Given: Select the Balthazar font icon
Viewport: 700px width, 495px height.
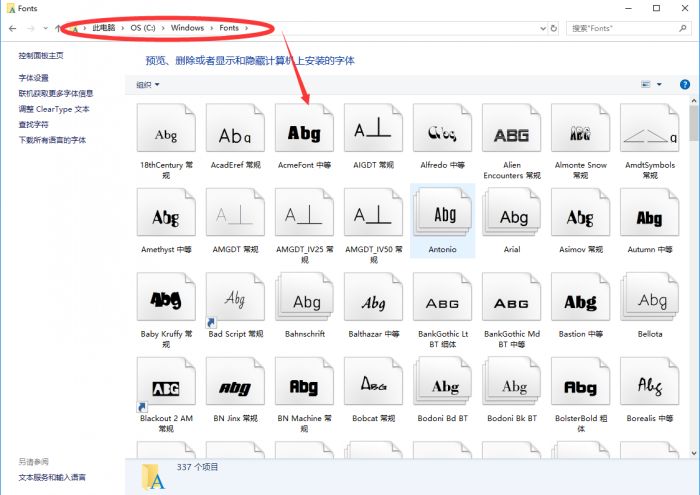Looking at the screenshot, I should click(374, 297).
